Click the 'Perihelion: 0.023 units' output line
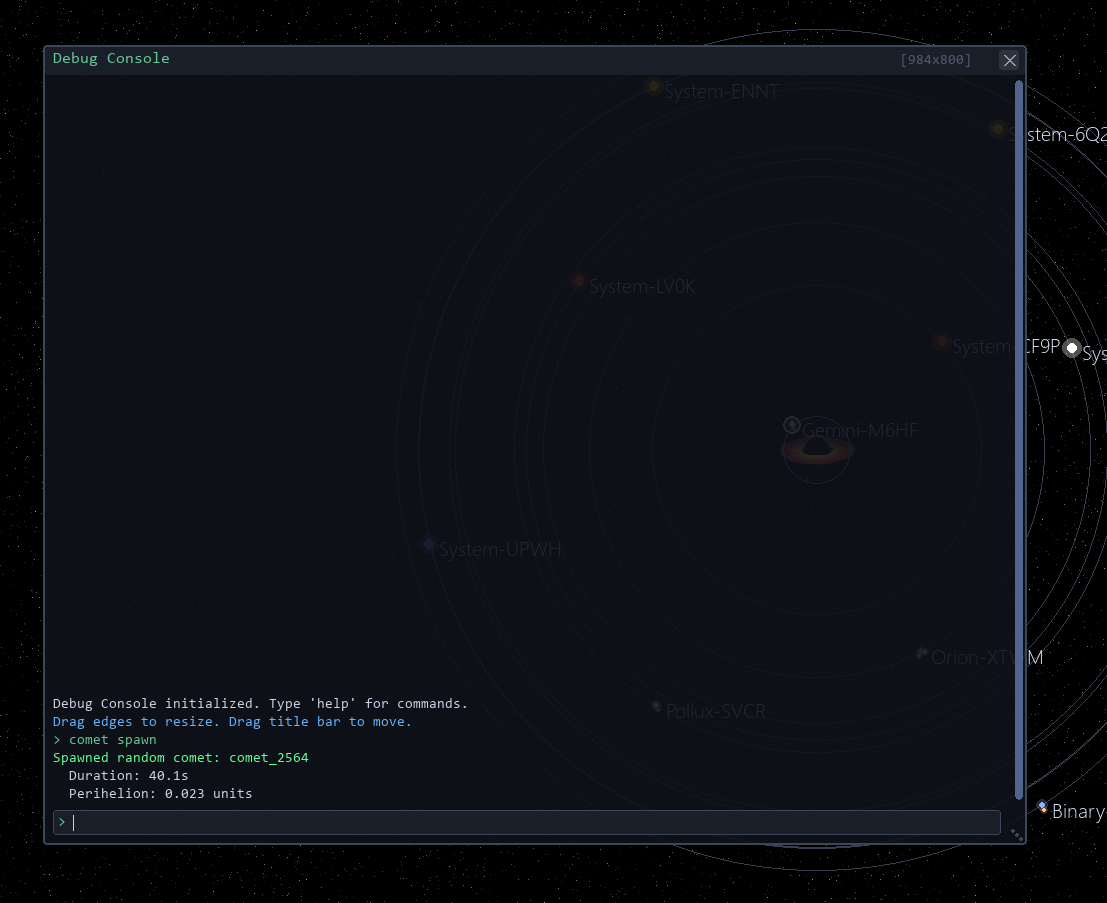1107x903 pixels. (x=160, y=794)
